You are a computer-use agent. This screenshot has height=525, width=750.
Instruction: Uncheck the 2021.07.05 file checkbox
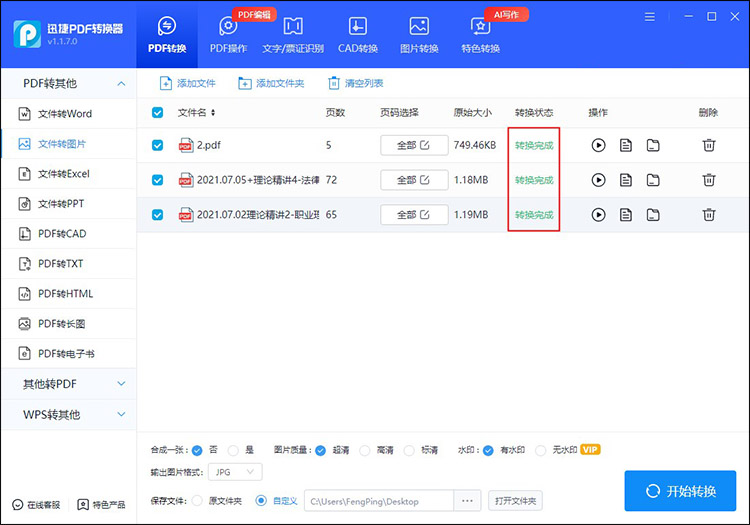pos(157,180)
